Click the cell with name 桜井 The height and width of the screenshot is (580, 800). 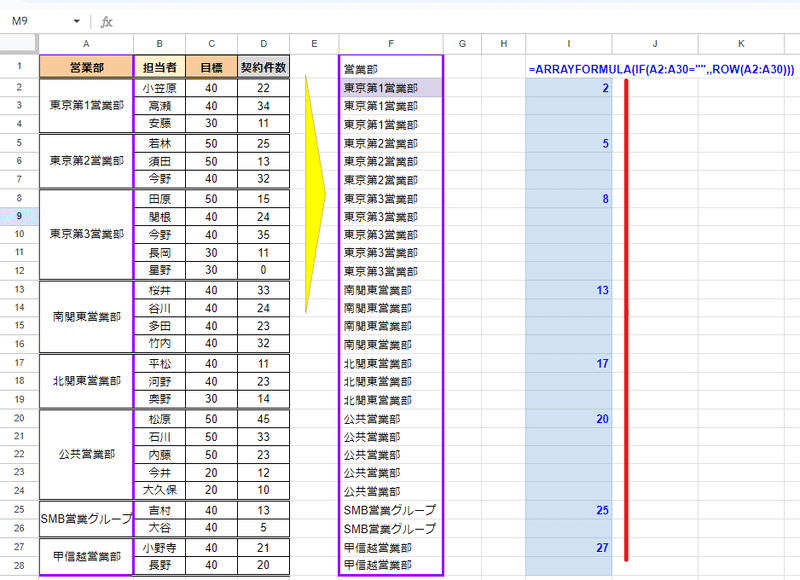point(160,290)
